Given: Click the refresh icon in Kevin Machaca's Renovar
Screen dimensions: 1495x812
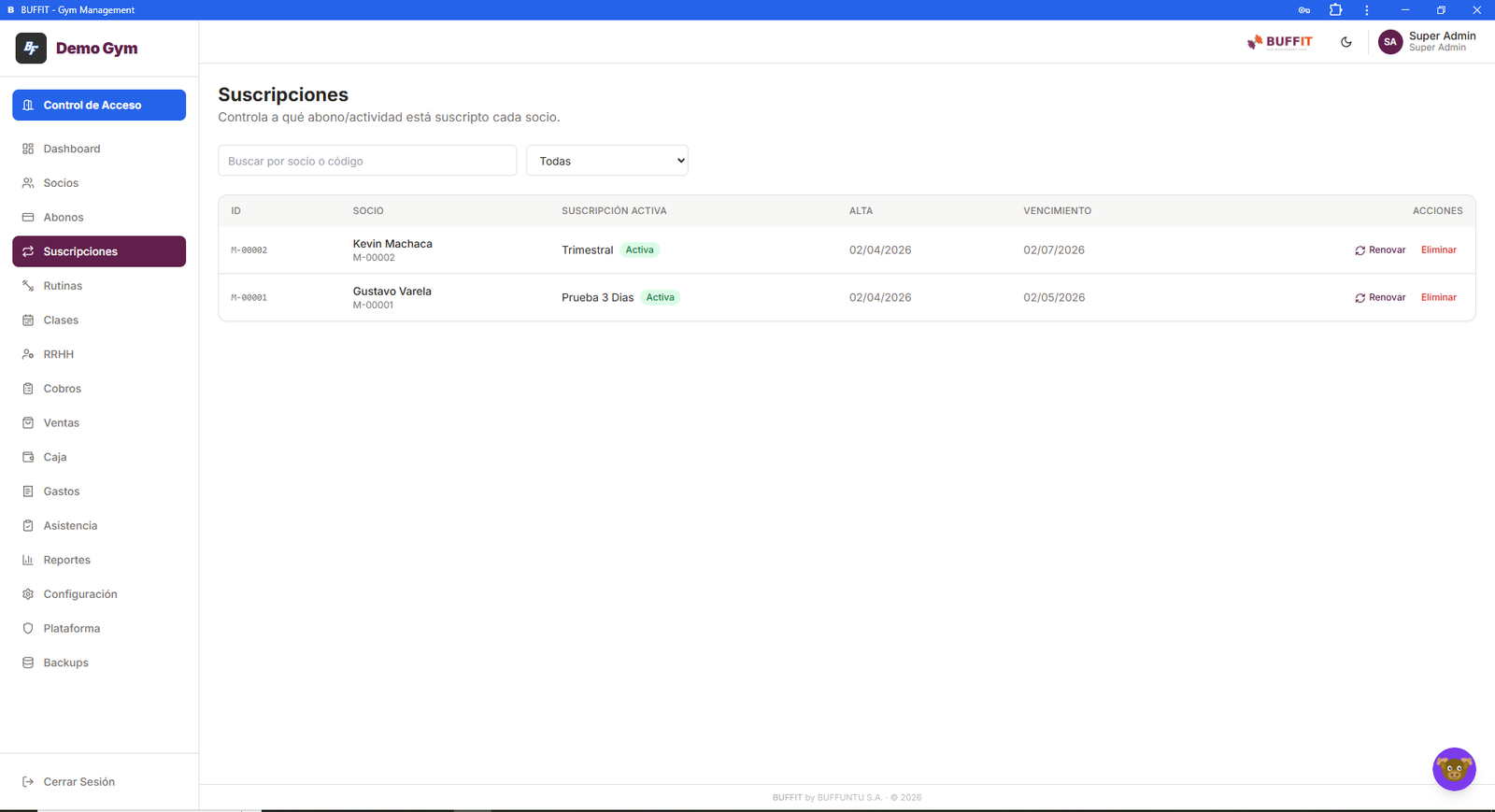Looking at the screenshot, I should (1360, 250).
